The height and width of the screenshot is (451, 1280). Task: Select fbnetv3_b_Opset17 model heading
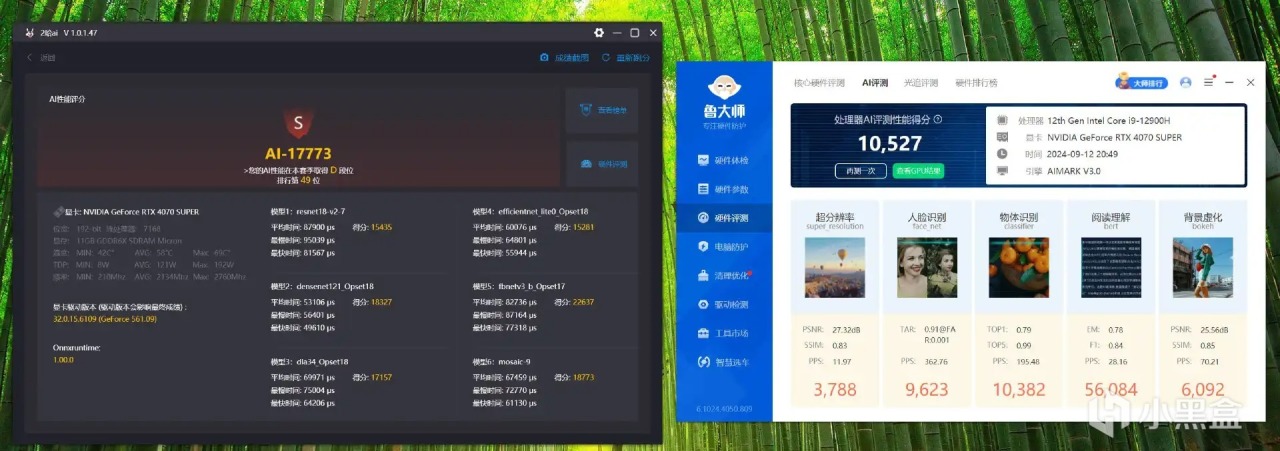tap(519, 286)
